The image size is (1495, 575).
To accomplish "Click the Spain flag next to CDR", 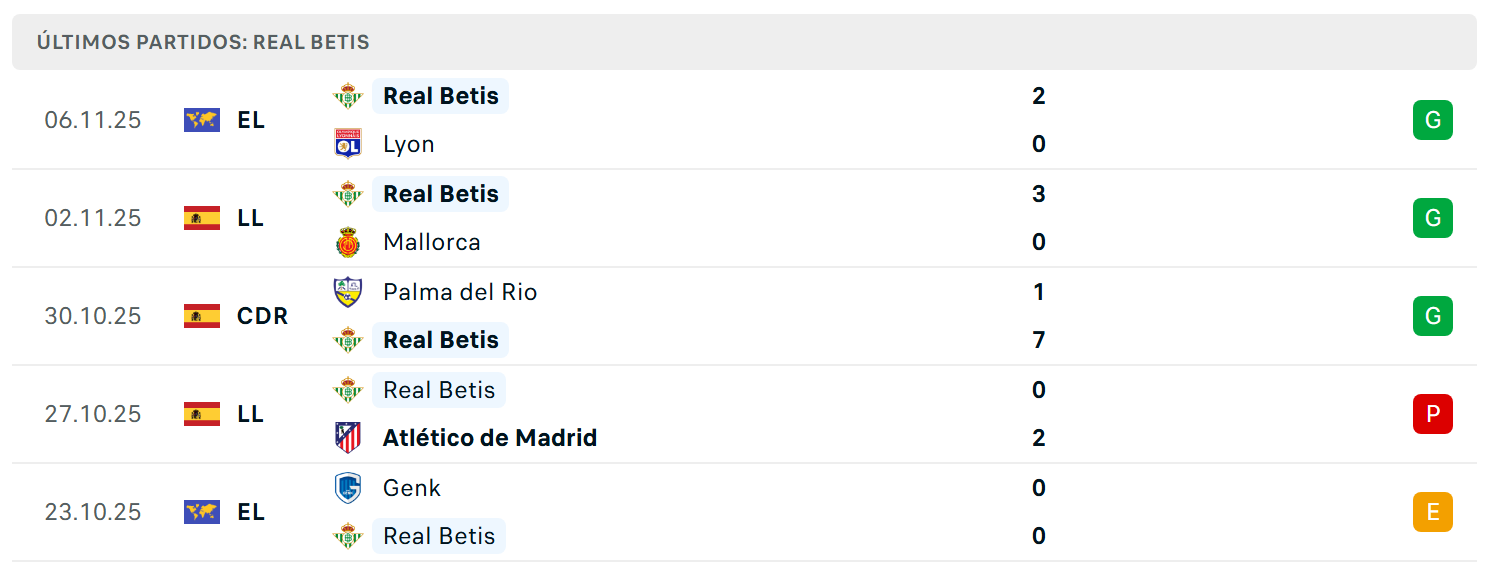I will point(202,316).
